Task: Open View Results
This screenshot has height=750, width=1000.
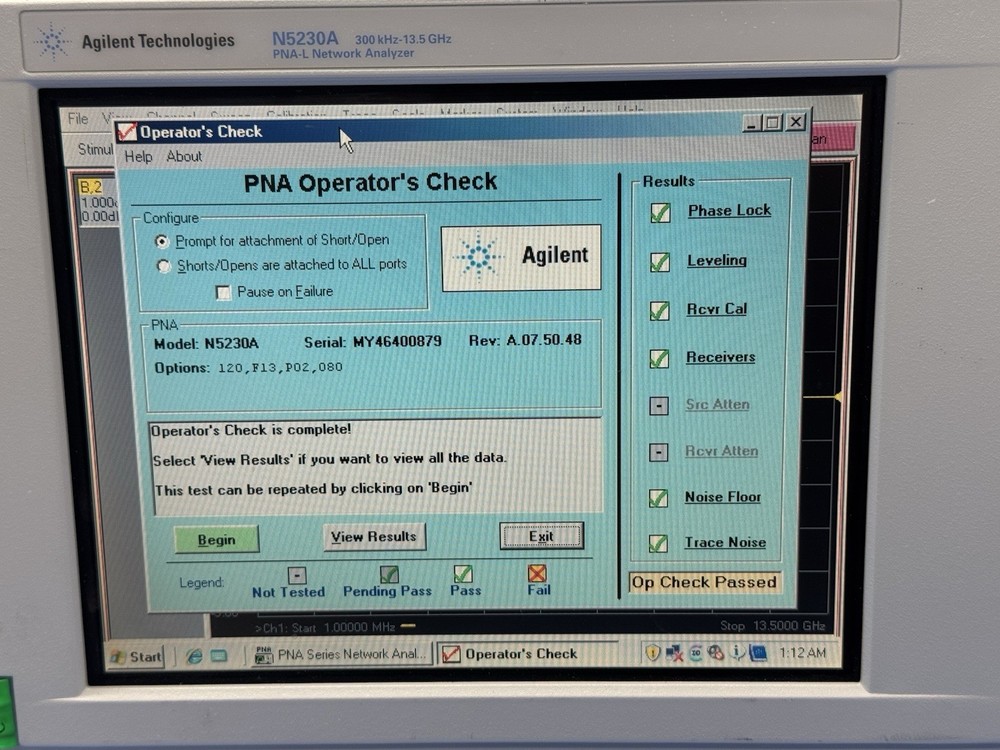Action: pyautogui.click(x=374, y=537)
